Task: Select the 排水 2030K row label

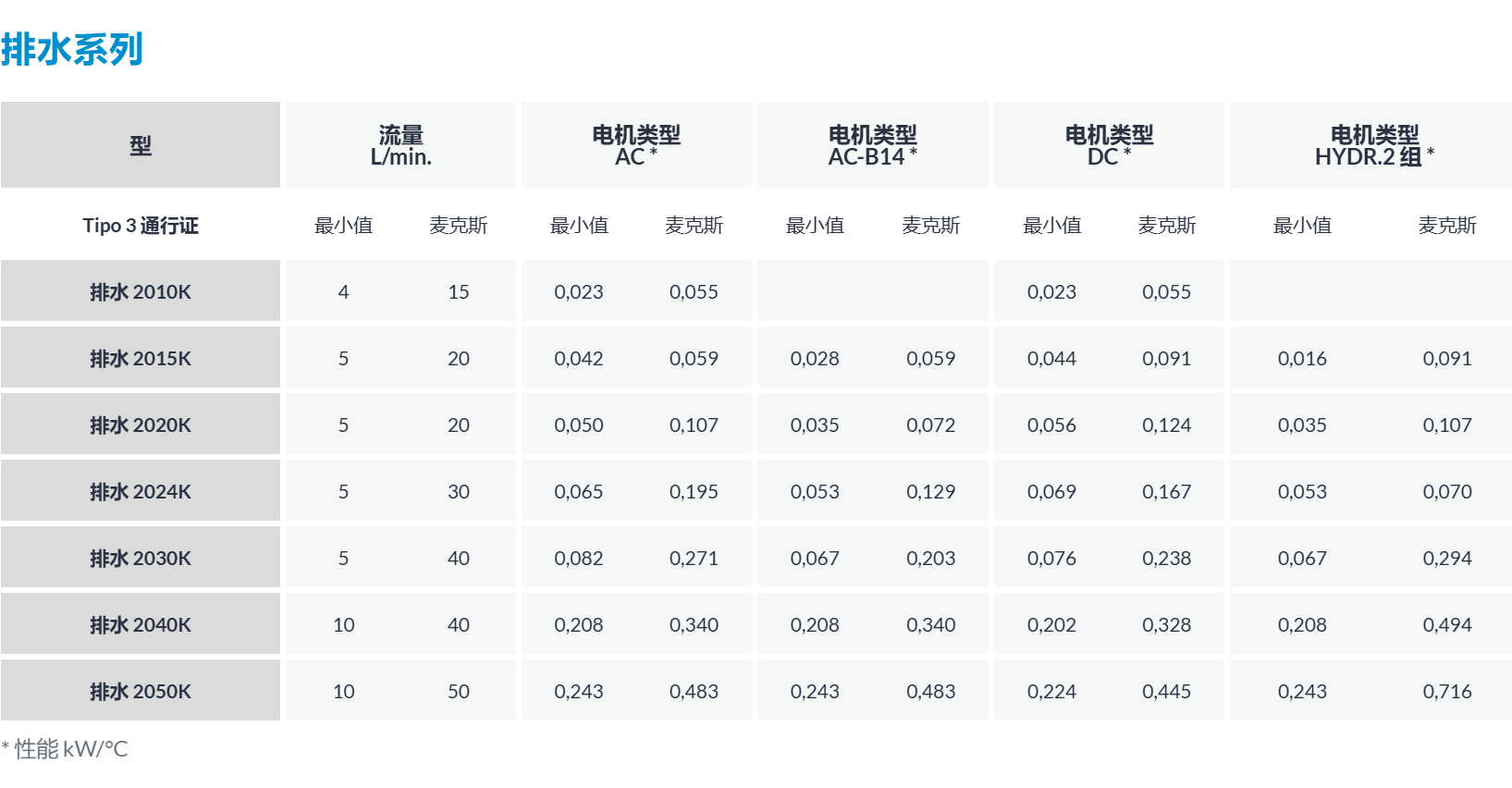Action: (x=141, y=558)
